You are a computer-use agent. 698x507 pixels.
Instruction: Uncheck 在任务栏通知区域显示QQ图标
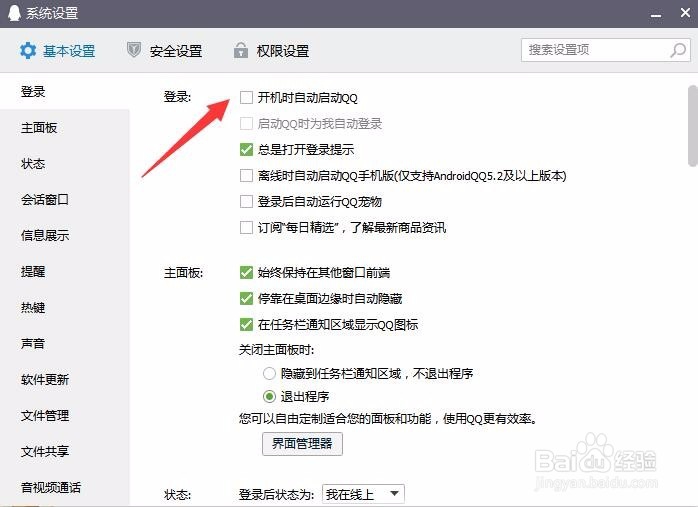point(246,324)
